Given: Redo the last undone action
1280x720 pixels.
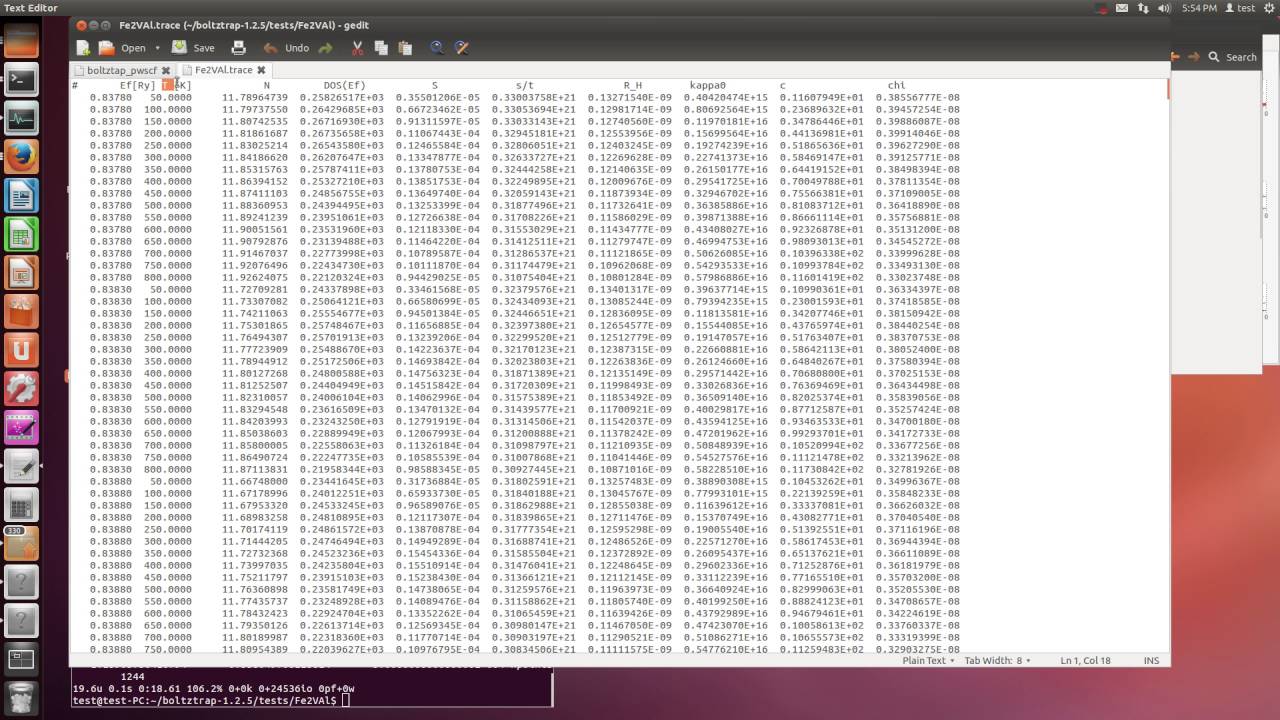Looking at the screenshot, I should tap(325, 47).
